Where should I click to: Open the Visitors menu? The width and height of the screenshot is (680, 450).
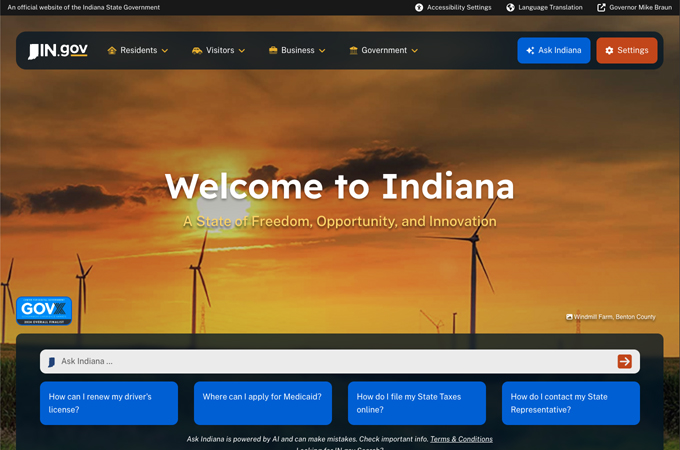click(x=218, y=50)
